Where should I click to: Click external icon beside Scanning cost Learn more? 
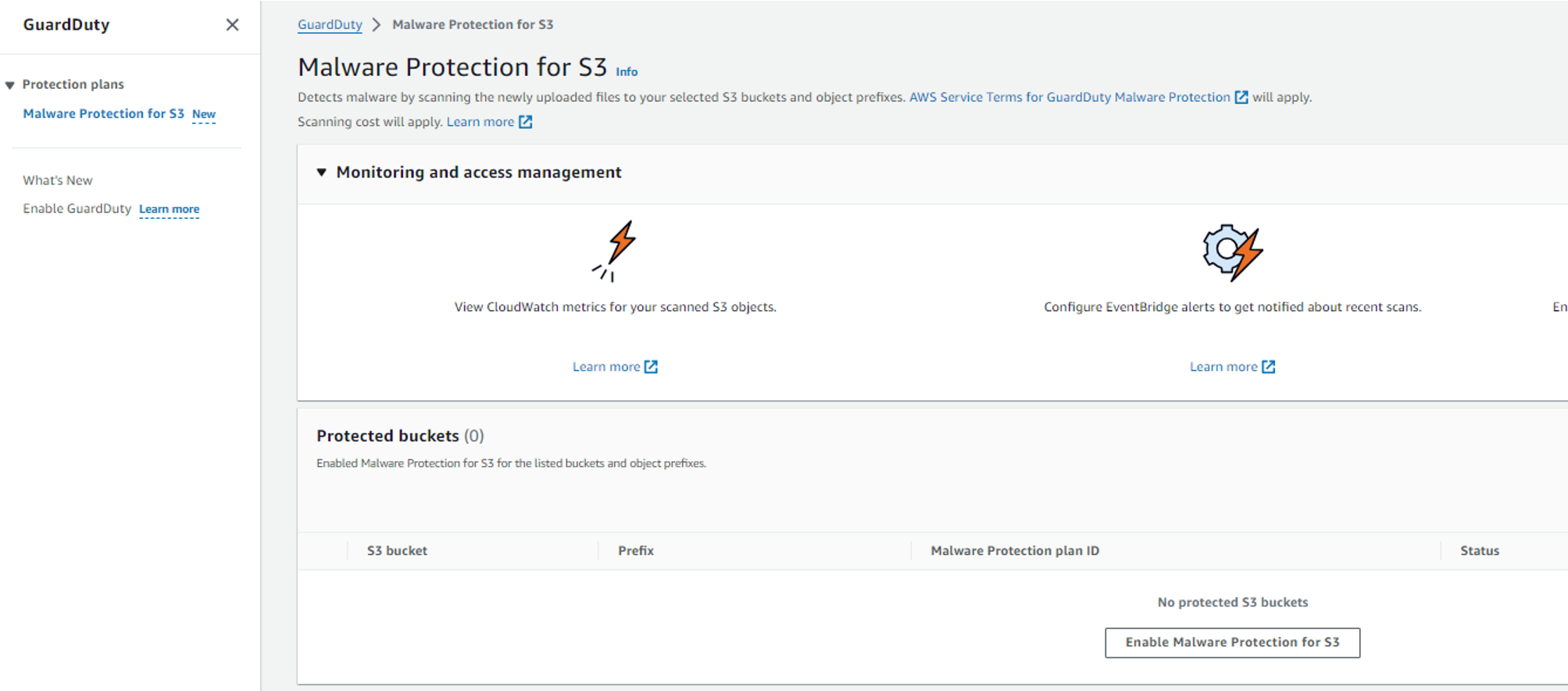[526, 122]
